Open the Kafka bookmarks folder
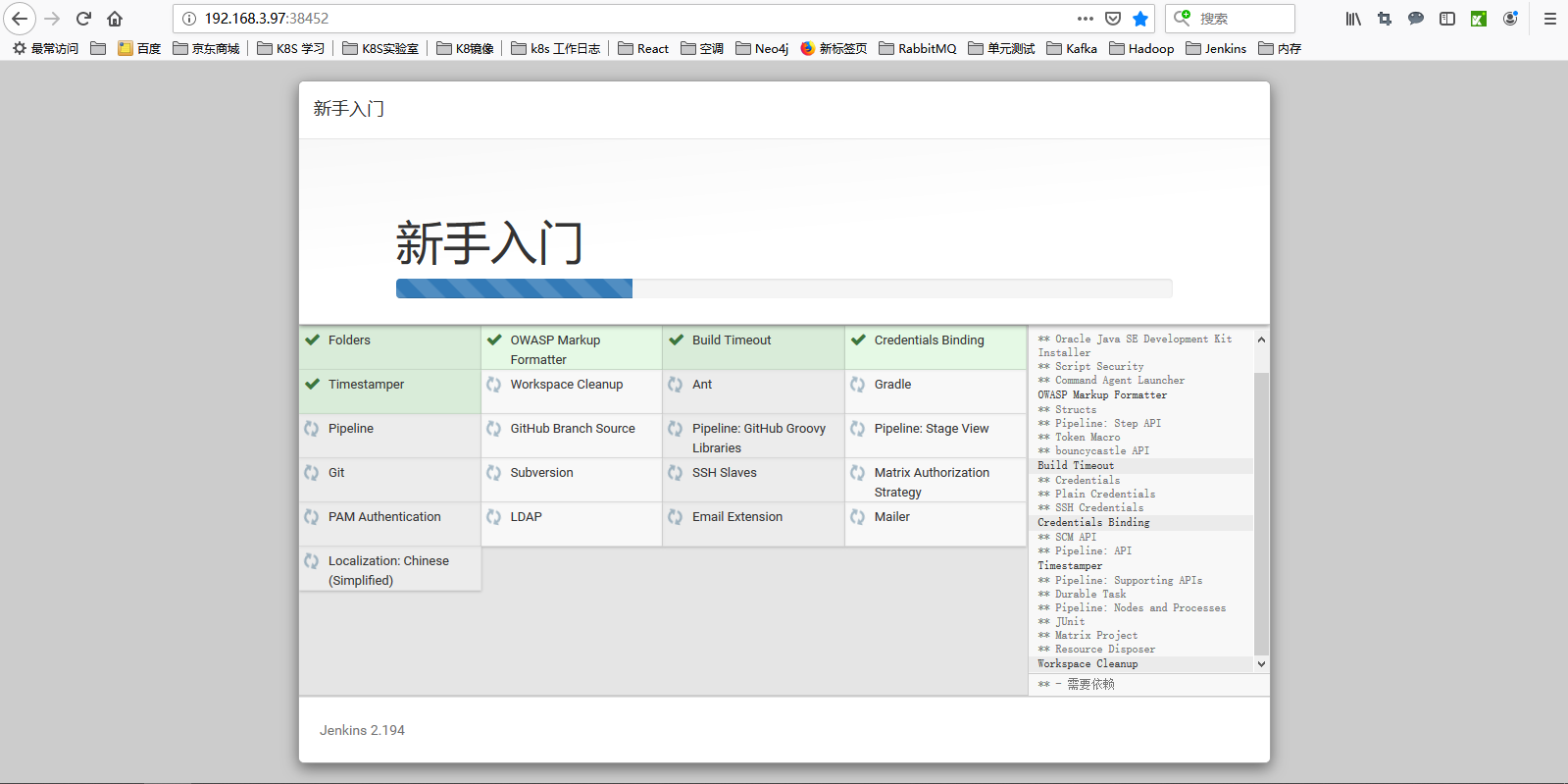Viewport: 1568px width, 784px height. [x=1072, y=48]
